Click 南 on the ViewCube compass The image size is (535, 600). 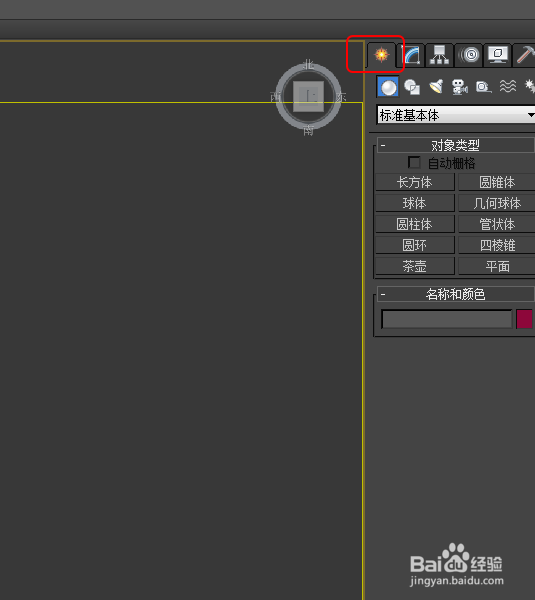click(x=308, y=131)
